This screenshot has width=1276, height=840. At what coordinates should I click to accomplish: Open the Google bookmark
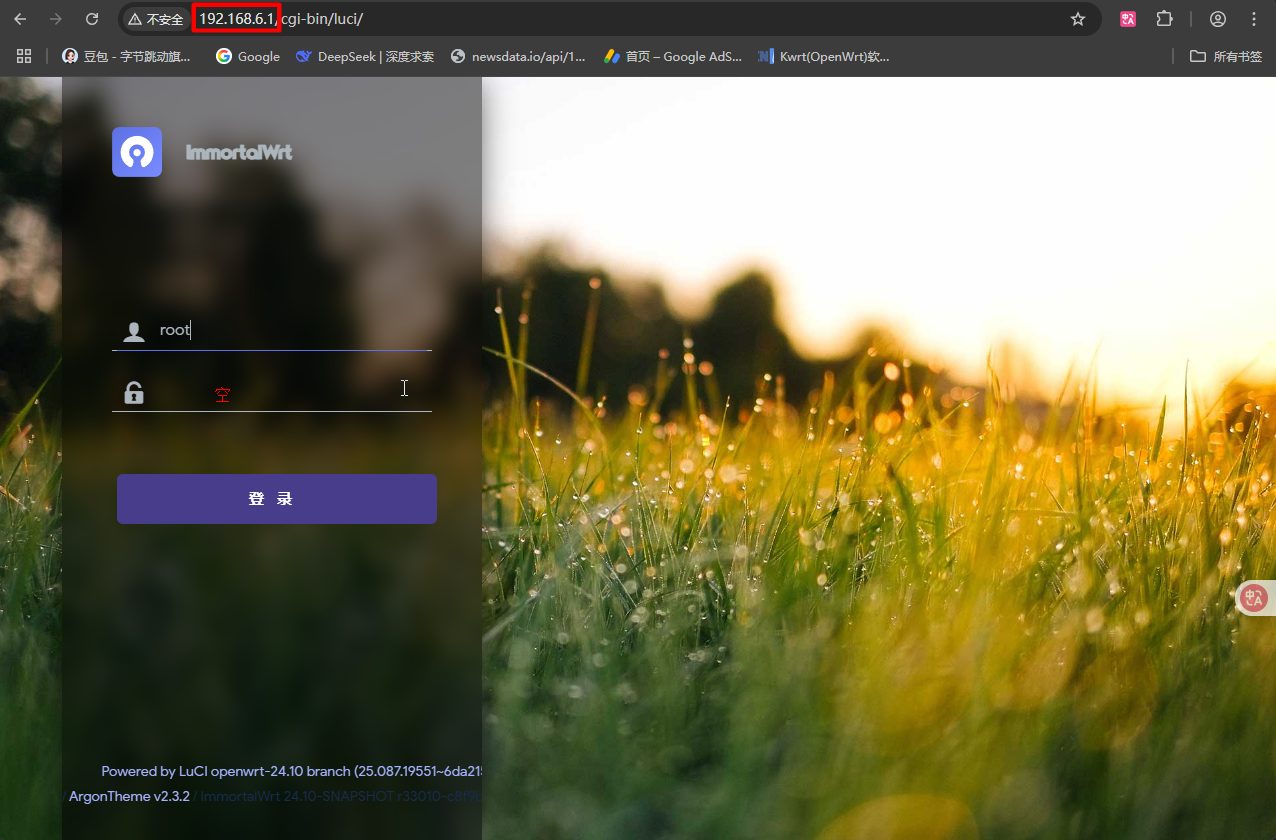click(247, 56)
